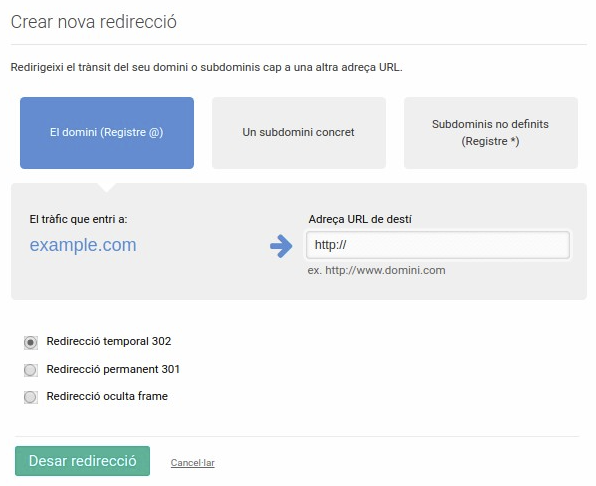Image resolution: width=596 pixels, height=486 pixels.
Task: Click the Desar redirecció button
Action: [x=82, y=461]
